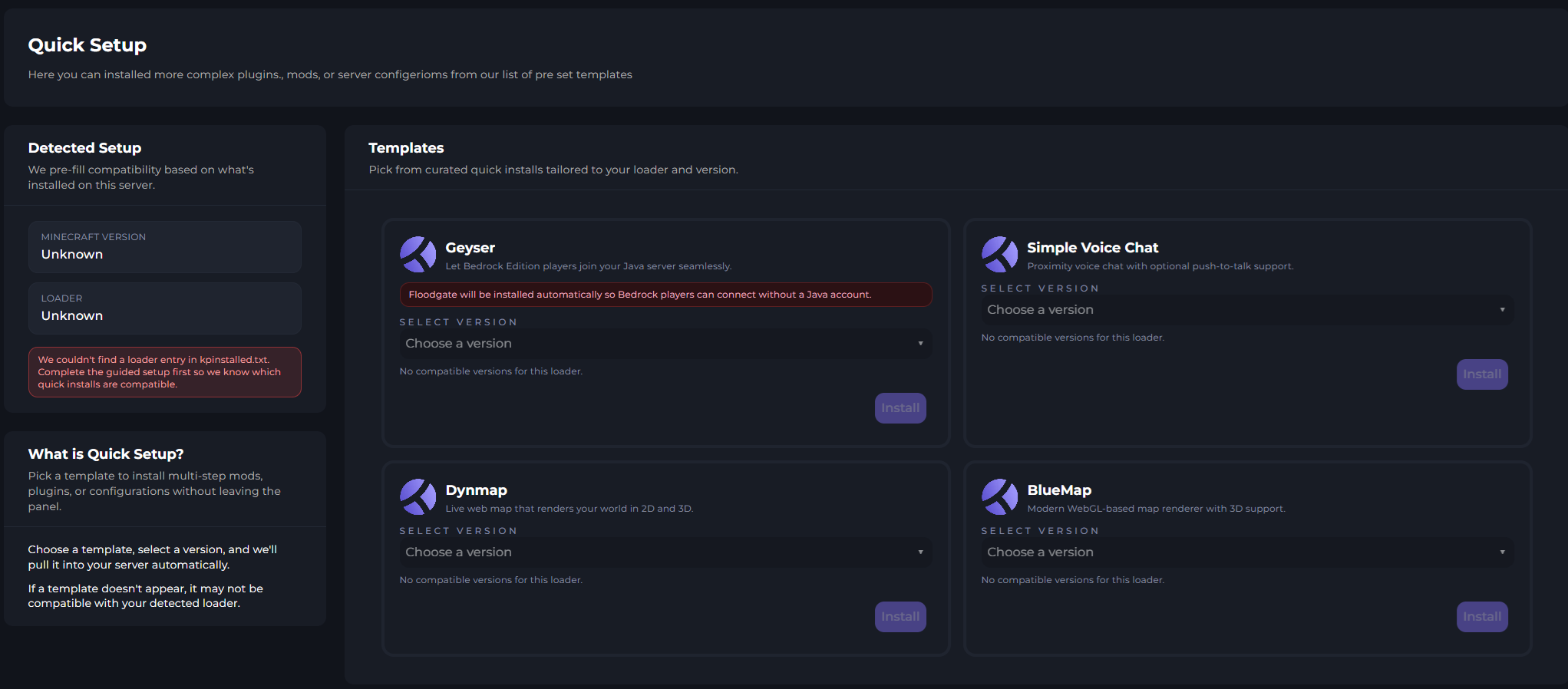
Task: Click the Templates section heading
Action: [x=406, y=148]
